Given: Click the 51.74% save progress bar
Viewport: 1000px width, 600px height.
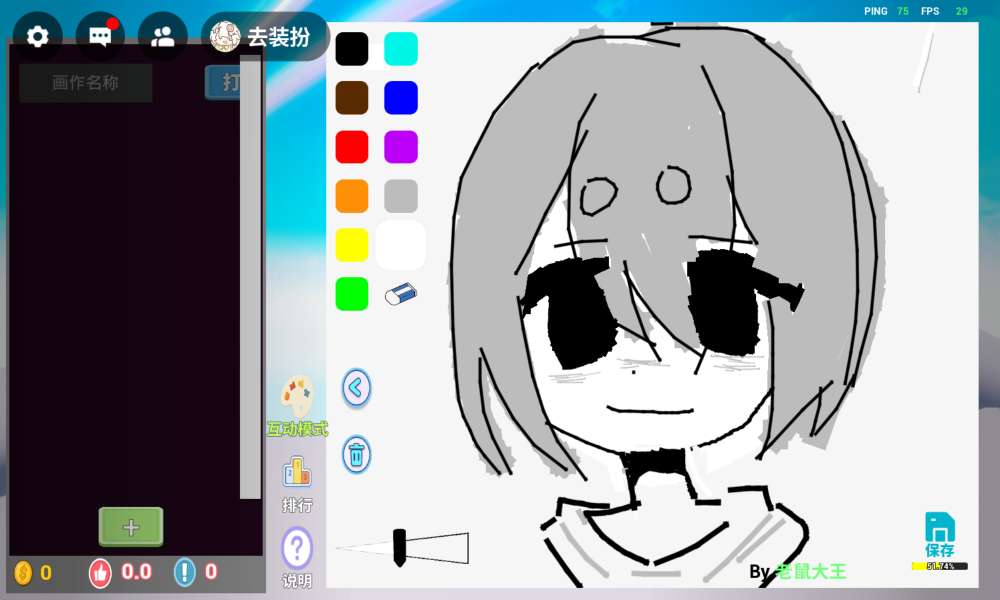Looking at the screenshot, I should (x=940, y=566).
